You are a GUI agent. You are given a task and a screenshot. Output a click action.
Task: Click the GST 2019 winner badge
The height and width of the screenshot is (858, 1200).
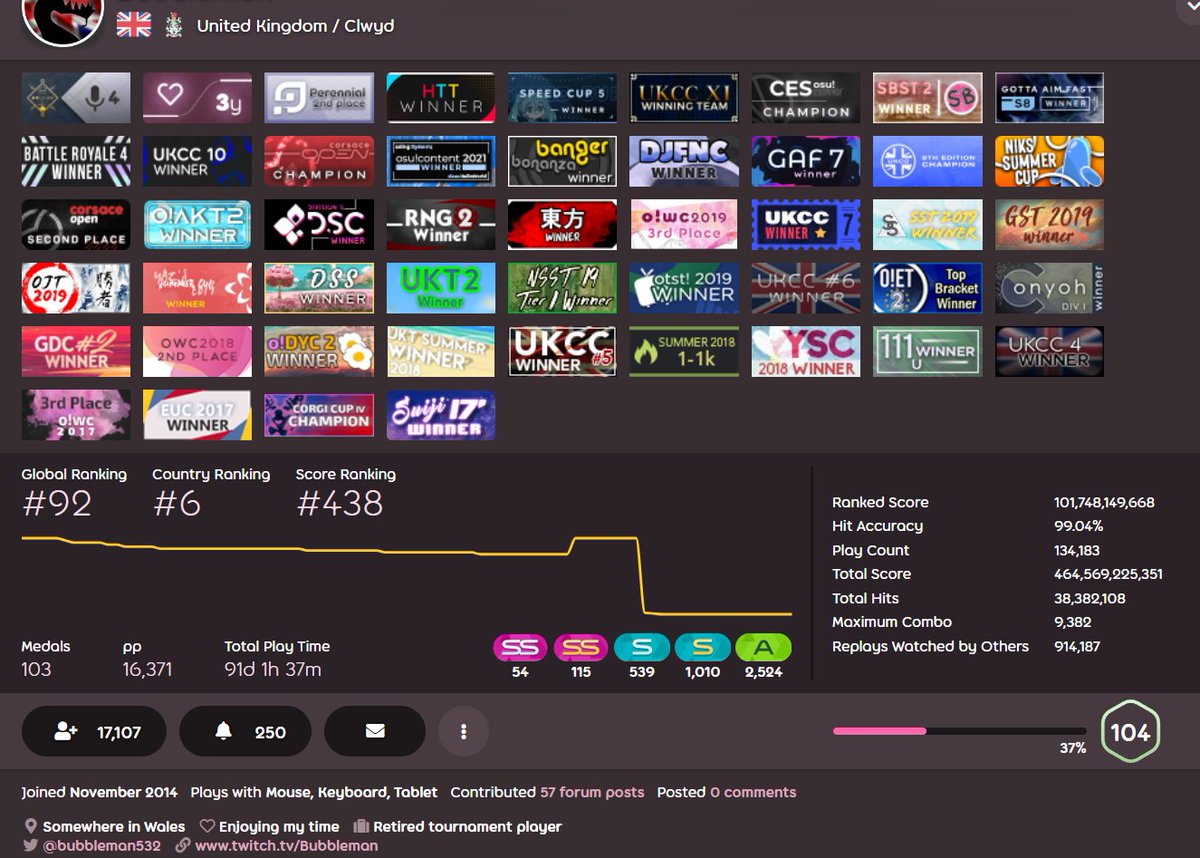[x=1049, y=225]
